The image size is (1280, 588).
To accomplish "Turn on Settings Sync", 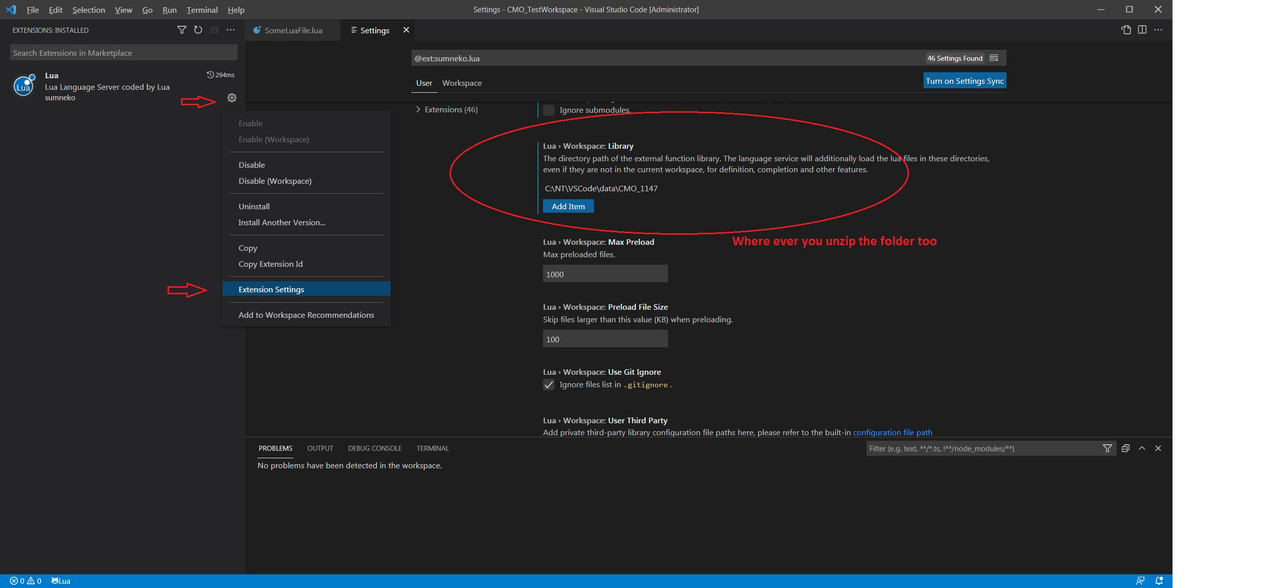I will (965, 81).
